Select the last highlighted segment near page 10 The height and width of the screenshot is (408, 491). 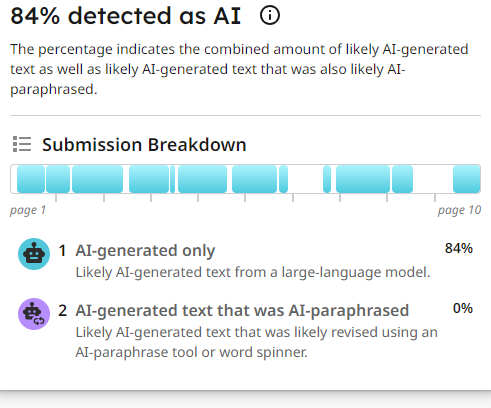tap(466, 179)
